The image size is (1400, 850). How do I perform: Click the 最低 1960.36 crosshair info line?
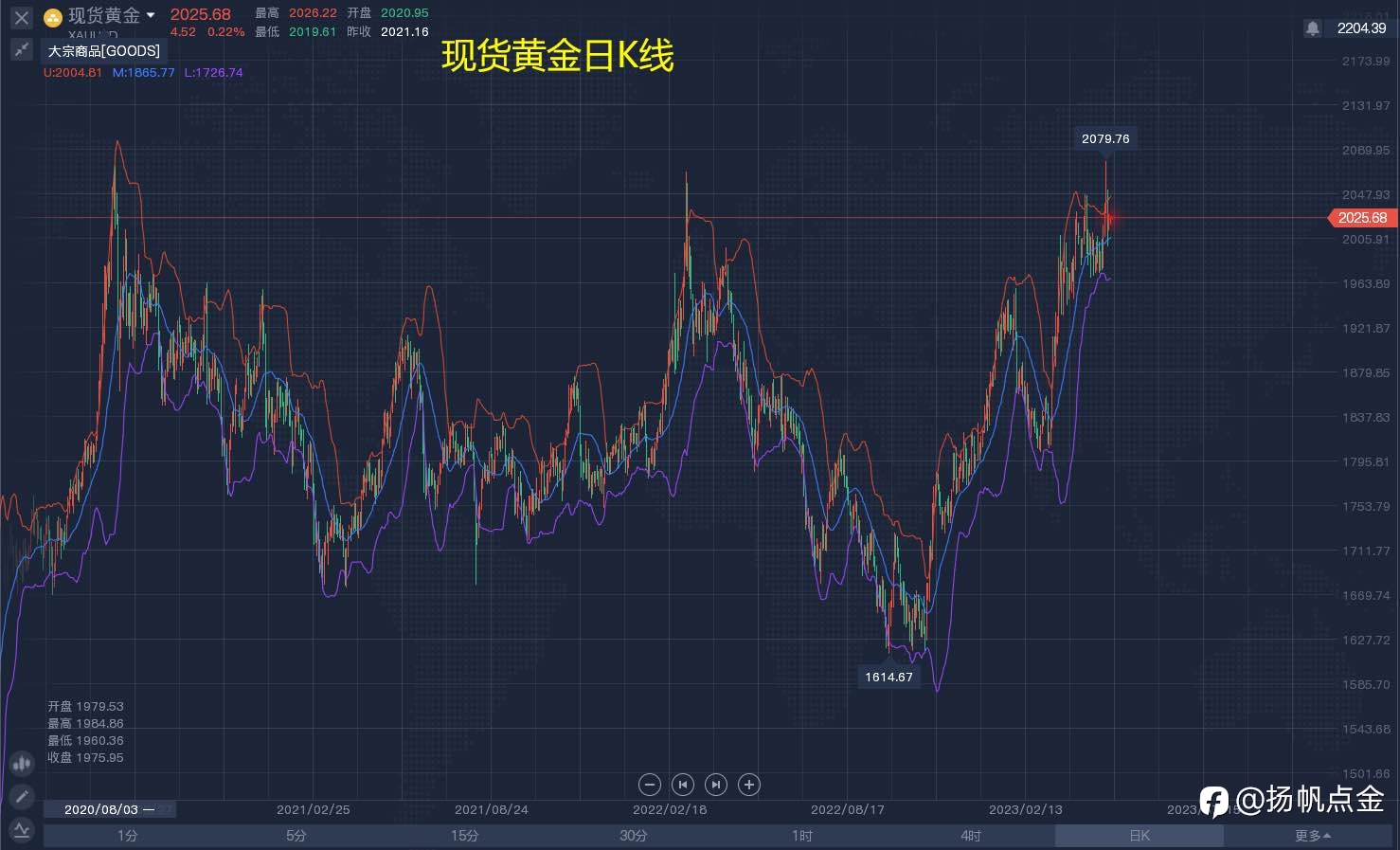pos(85,741)
